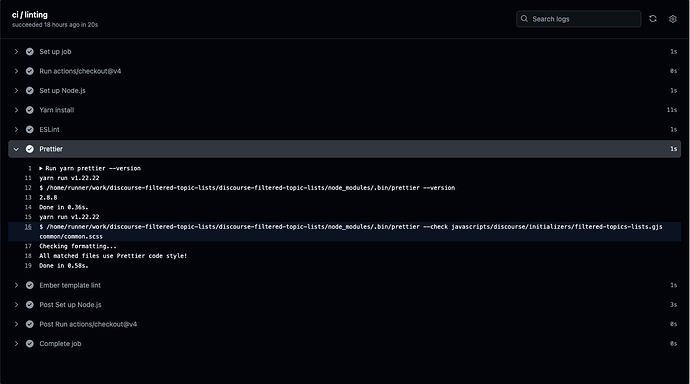Click the 'Set up job' step label

pos(55,51)
